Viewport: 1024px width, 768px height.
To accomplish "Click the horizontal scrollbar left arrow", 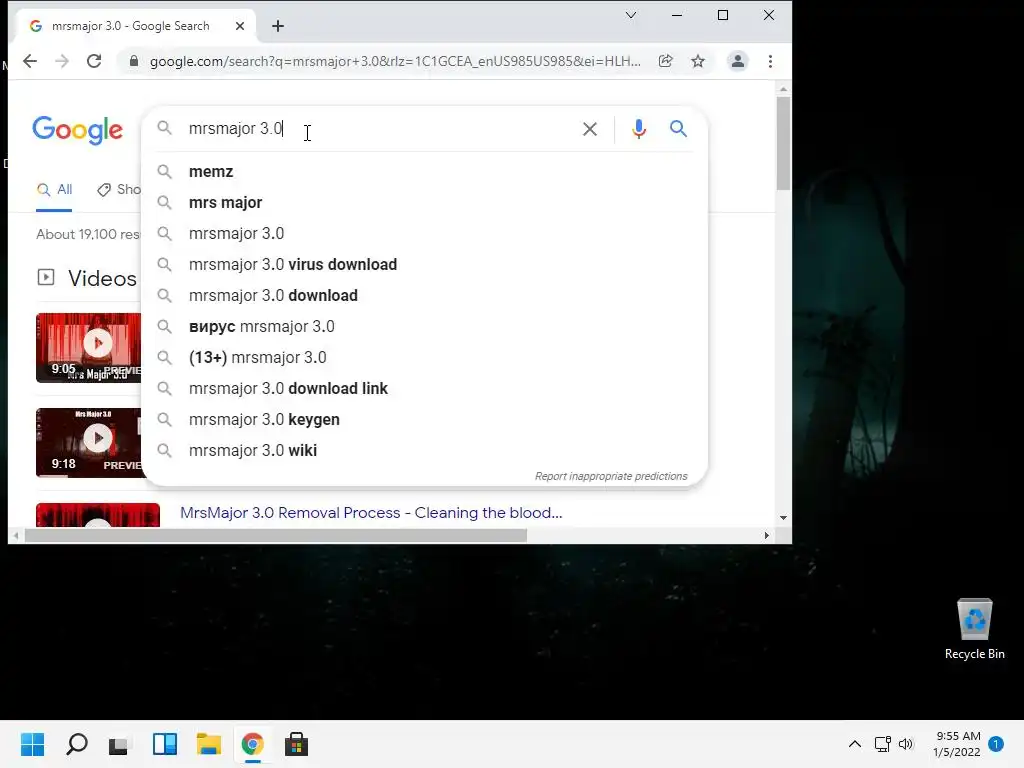I will (16, 536).
